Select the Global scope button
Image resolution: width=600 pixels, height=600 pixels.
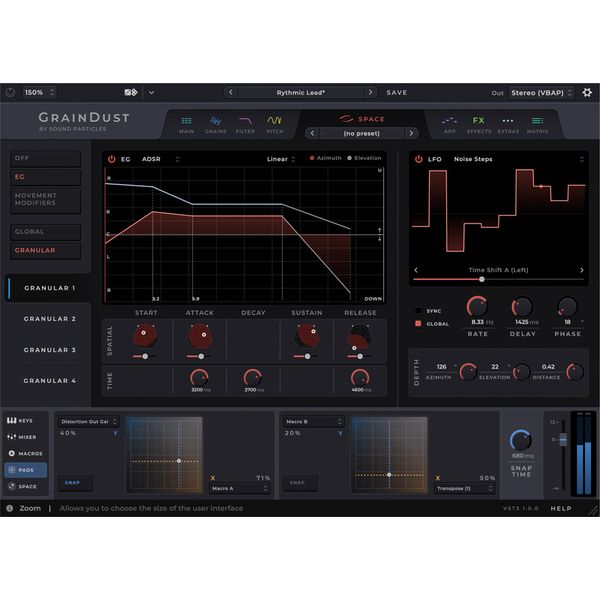[45, 232]
